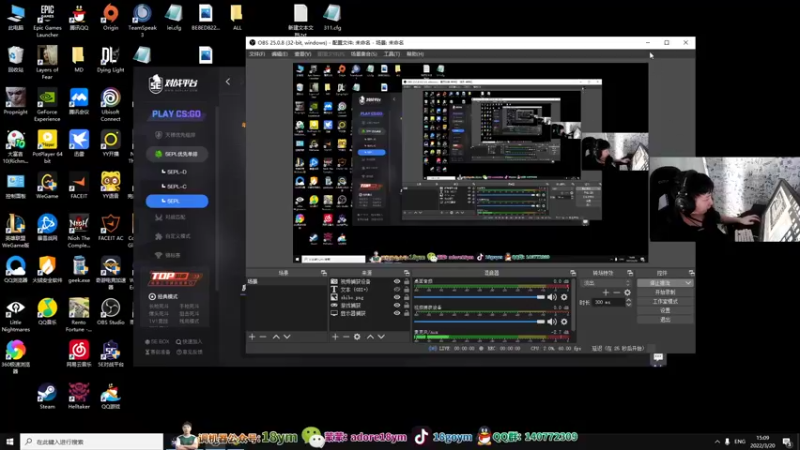
Task: Toggle visibility of window capture source
Action: point(397,305)
